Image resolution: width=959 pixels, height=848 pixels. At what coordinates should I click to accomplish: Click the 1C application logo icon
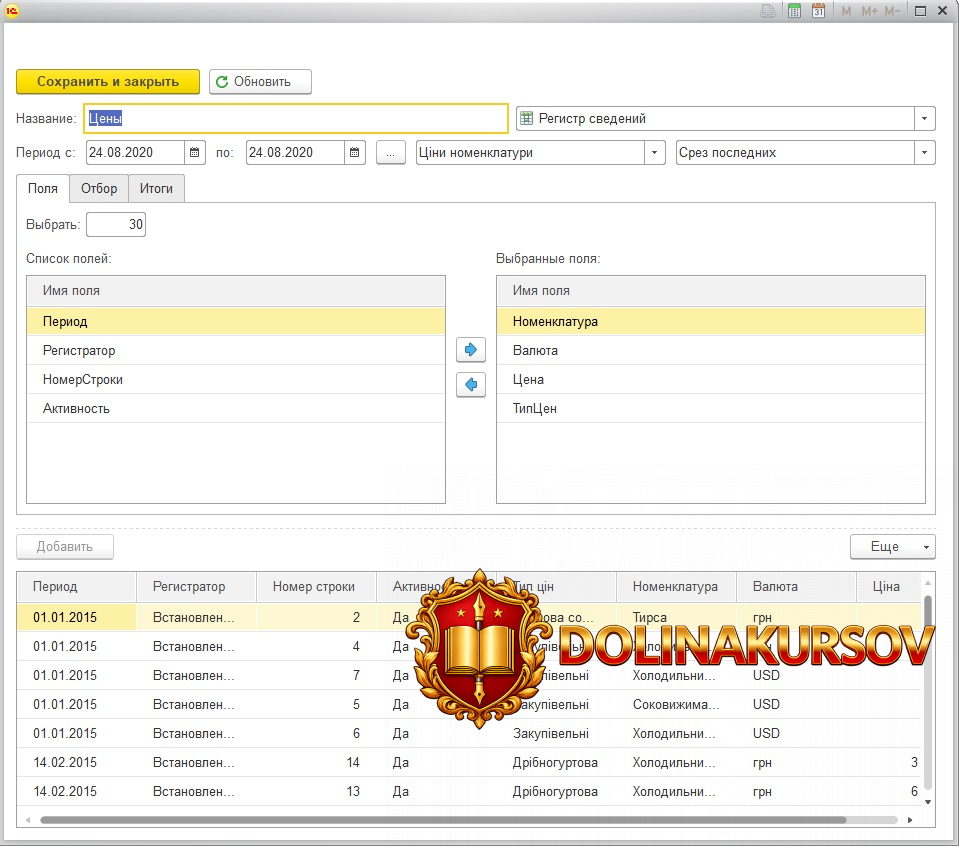tap(13, 10)
